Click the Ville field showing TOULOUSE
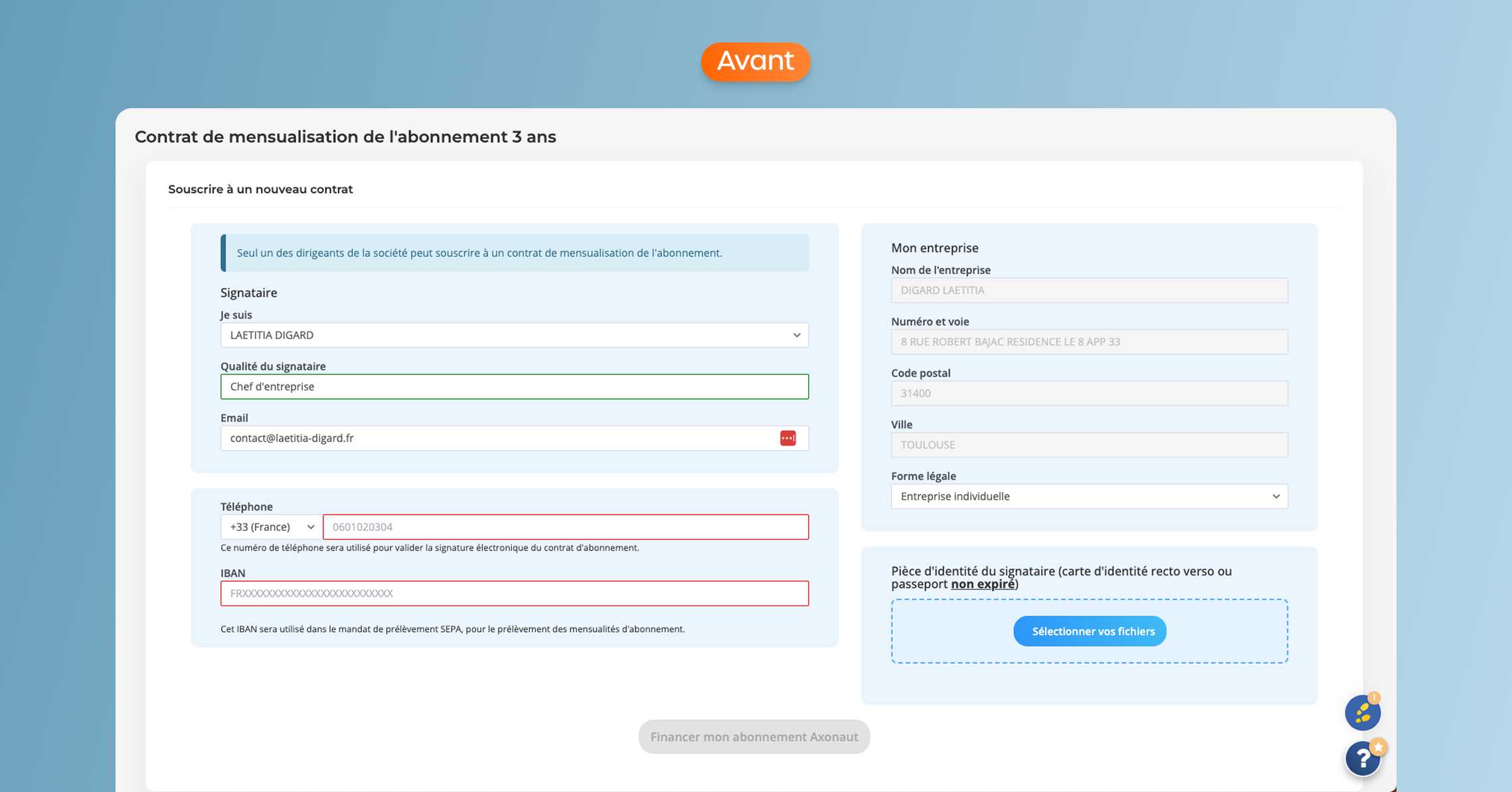This screenshot has width=1512, height=792. 1089,445
